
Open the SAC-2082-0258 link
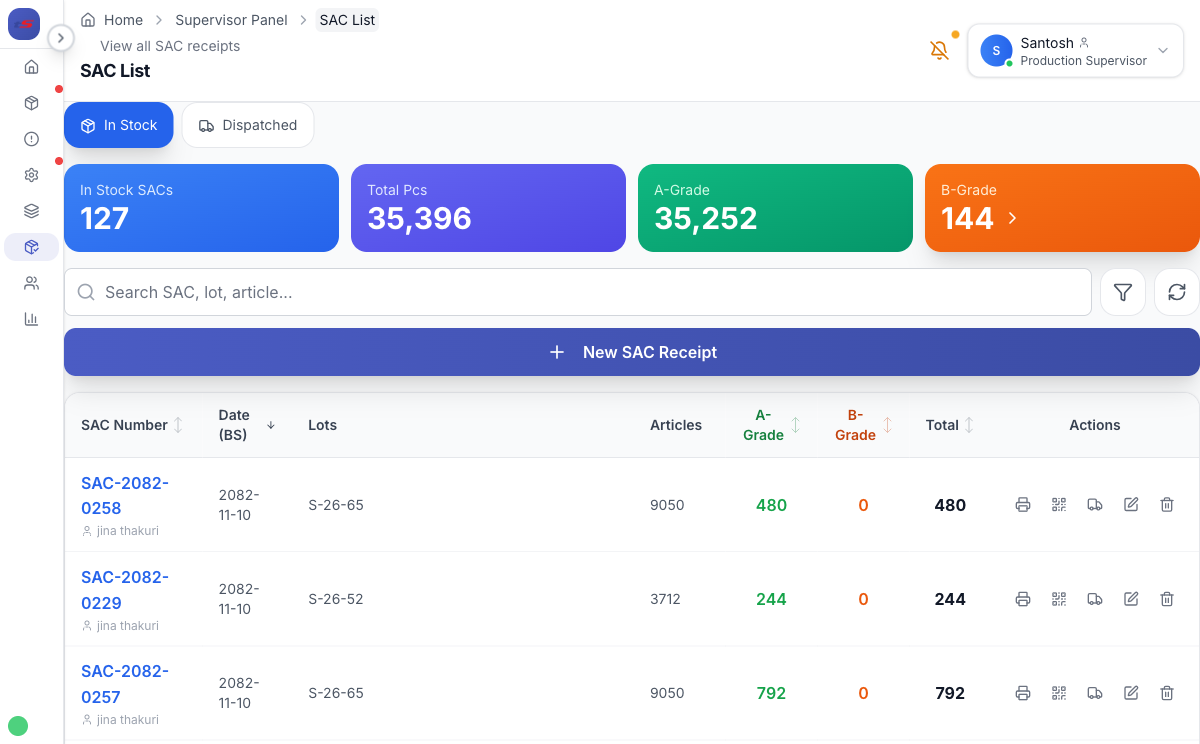click(124, 495)
